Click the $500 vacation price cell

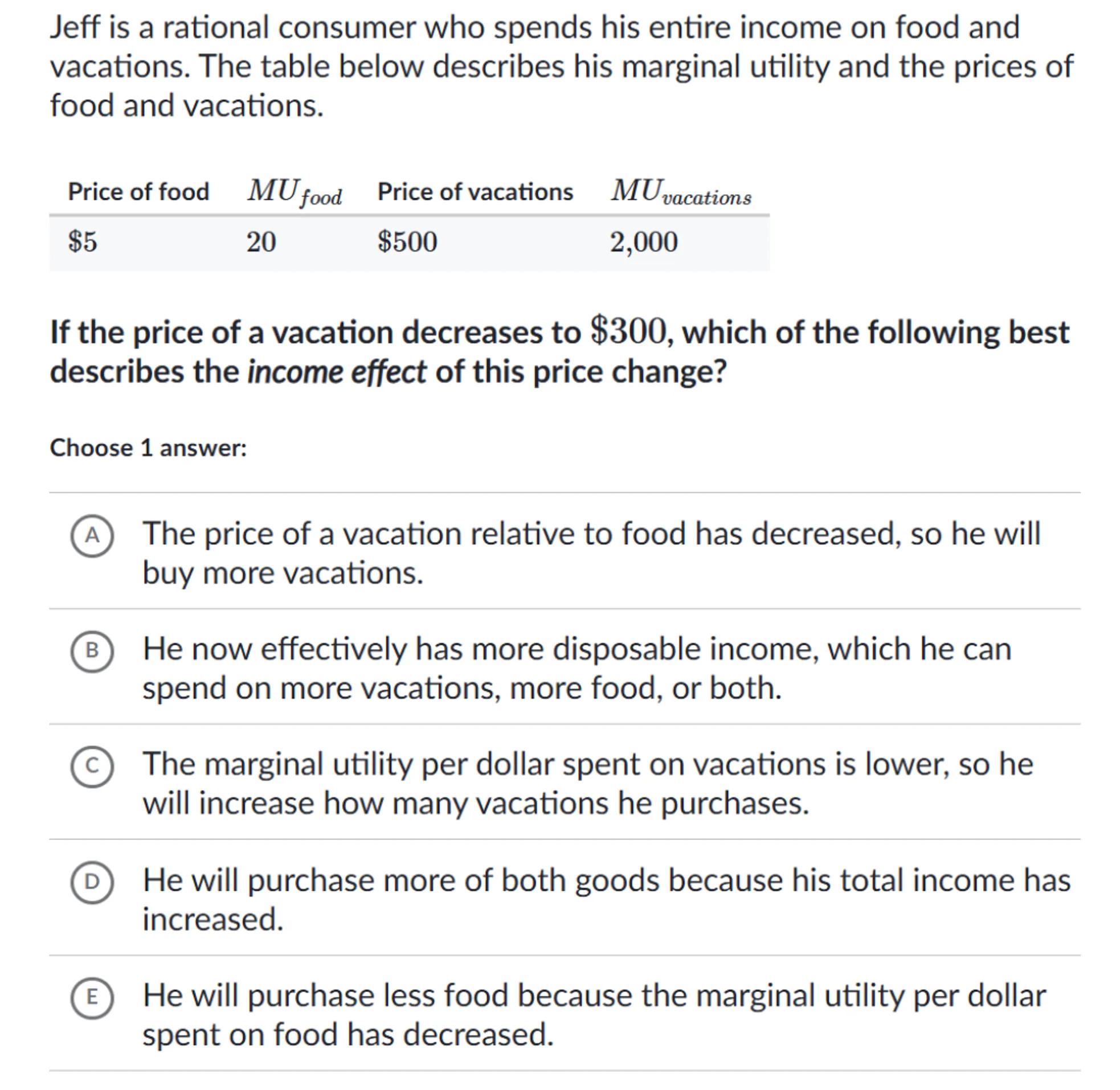pyautogui.click(x=407, y=241)
